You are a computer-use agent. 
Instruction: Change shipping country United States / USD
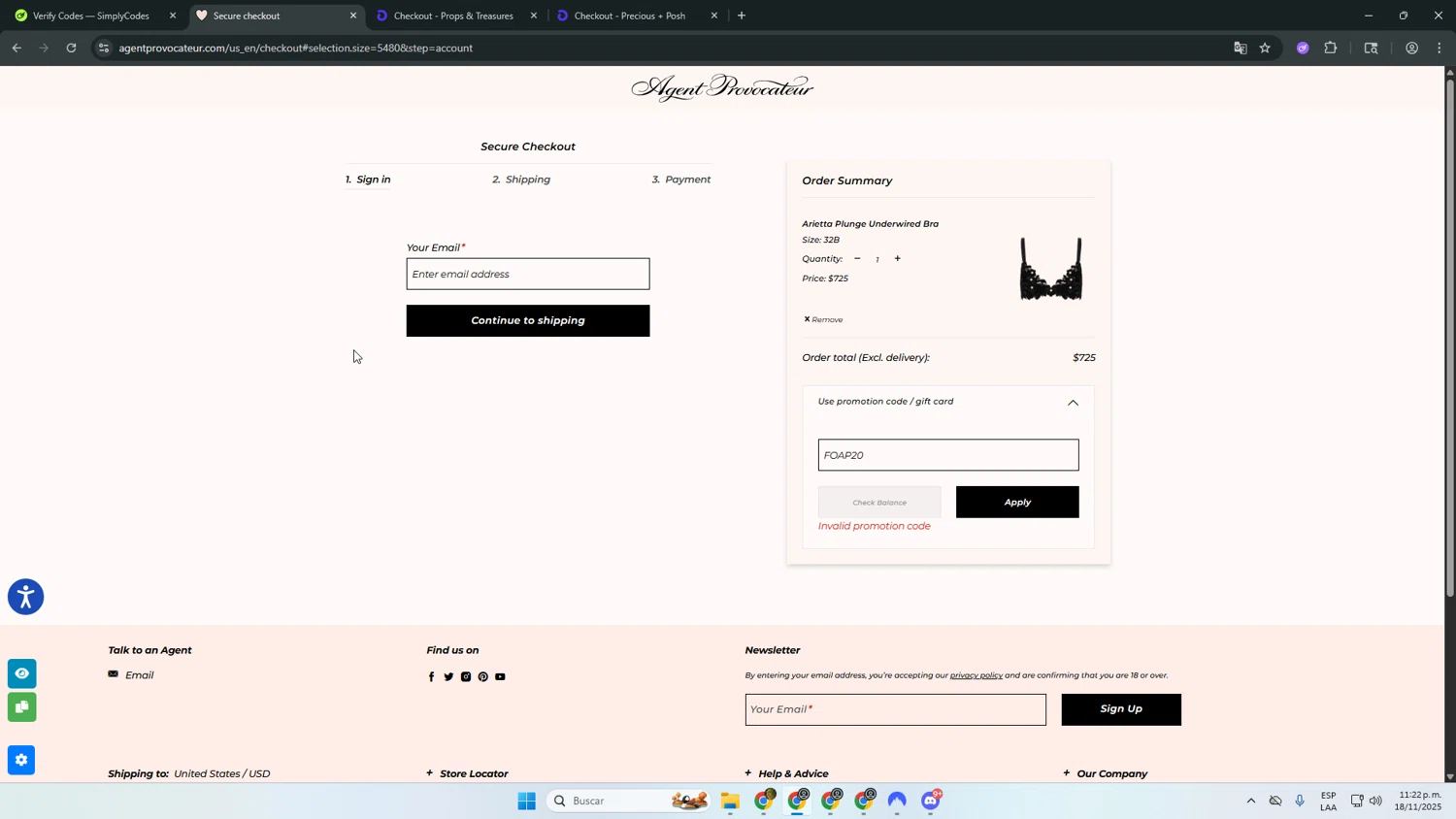click(x=221, y=773)
